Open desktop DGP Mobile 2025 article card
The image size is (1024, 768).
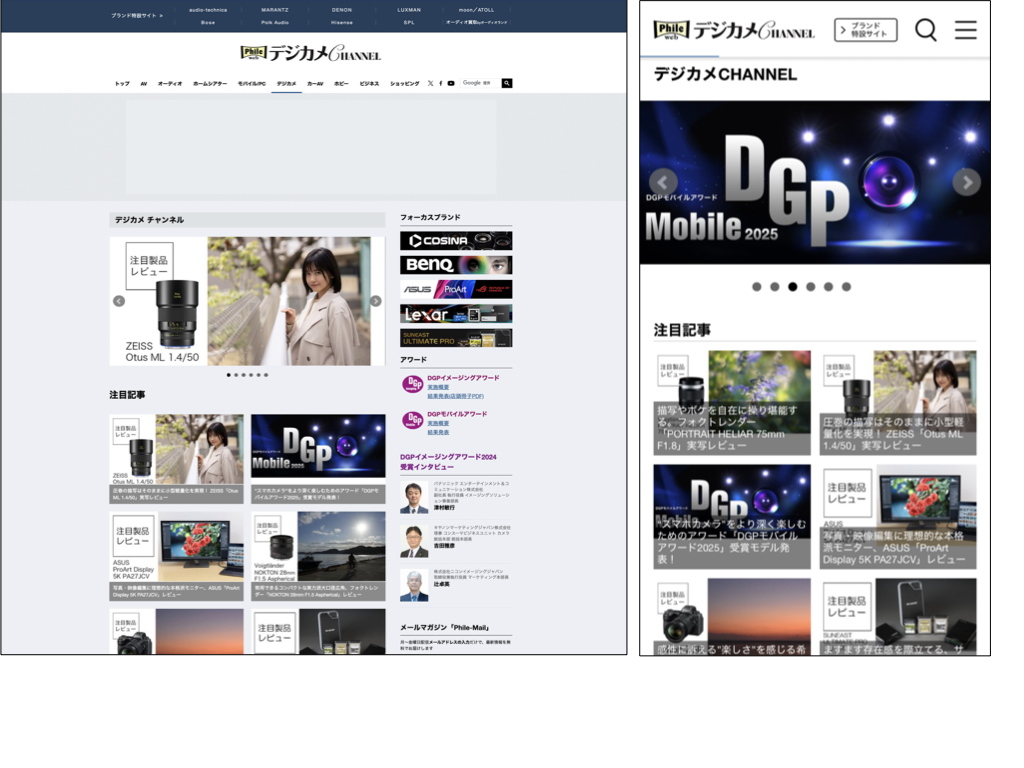click(x=318, y=458)
